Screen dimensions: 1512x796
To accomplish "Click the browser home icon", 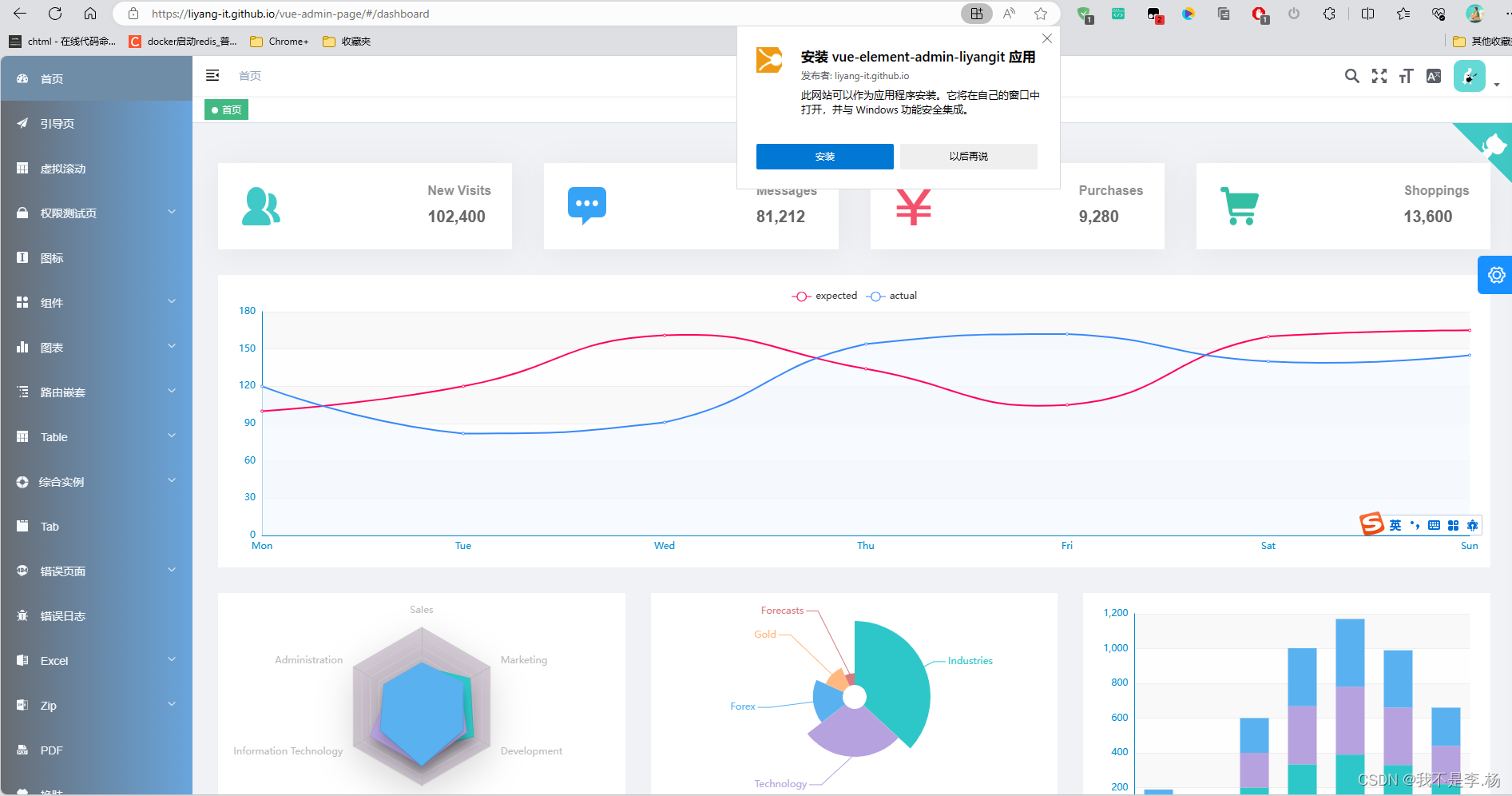I will [x=90, y=14].
